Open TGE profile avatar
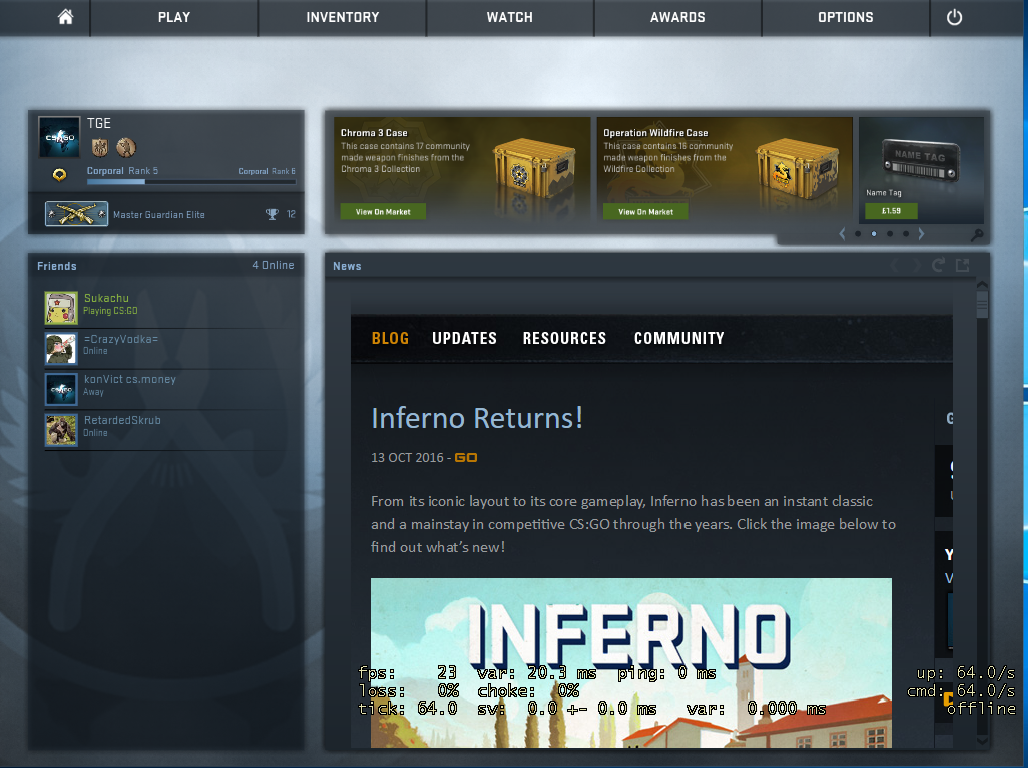Image resolution: width=1028 pixels, height=768 pixels. 59,137
